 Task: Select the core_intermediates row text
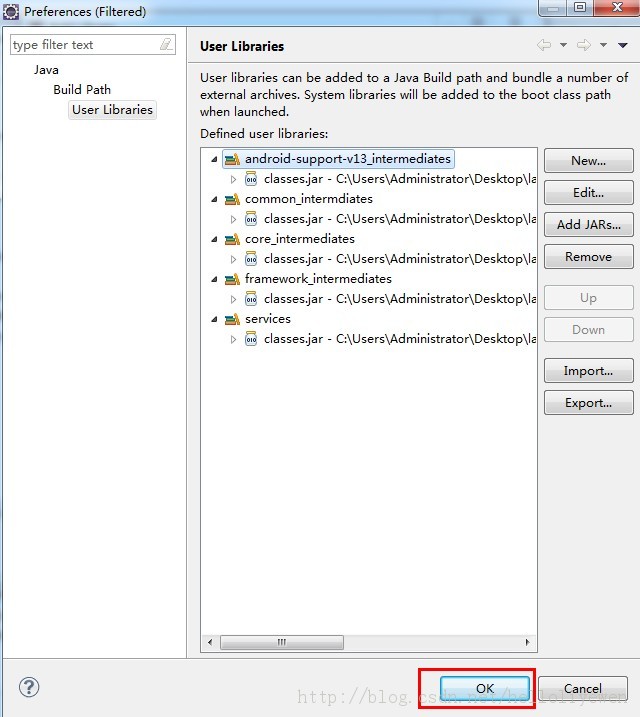click(300, 239)
